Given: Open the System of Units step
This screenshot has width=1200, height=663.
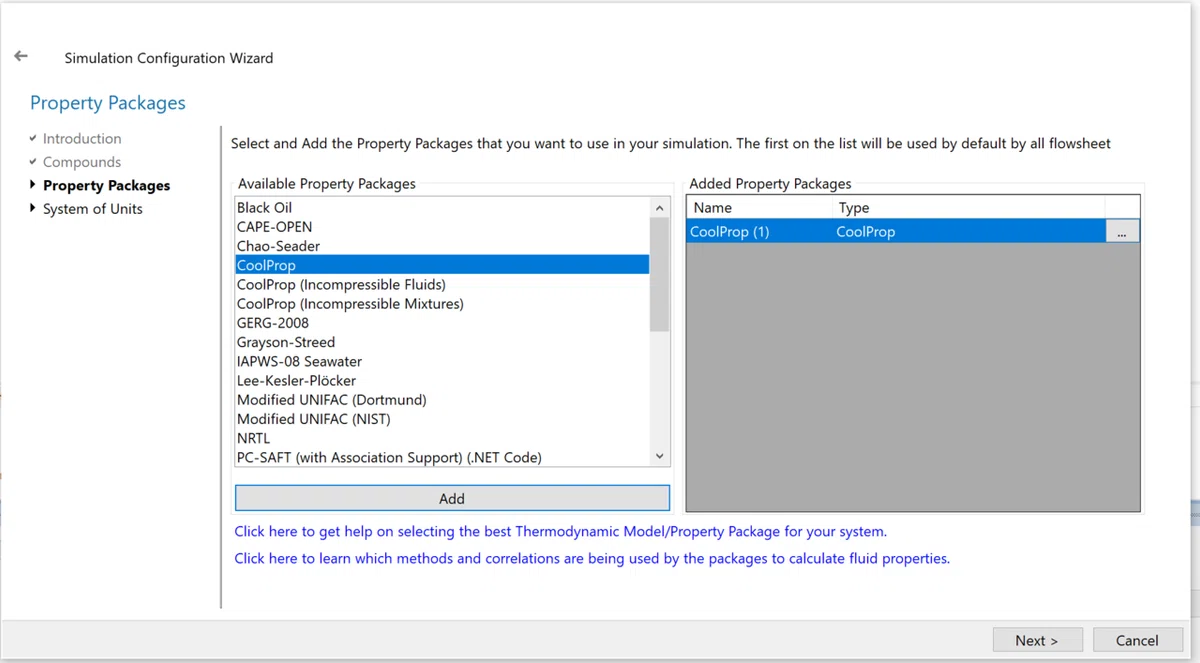Looking at the screenshot, I should pyautogui.click(x=93, y=209).
